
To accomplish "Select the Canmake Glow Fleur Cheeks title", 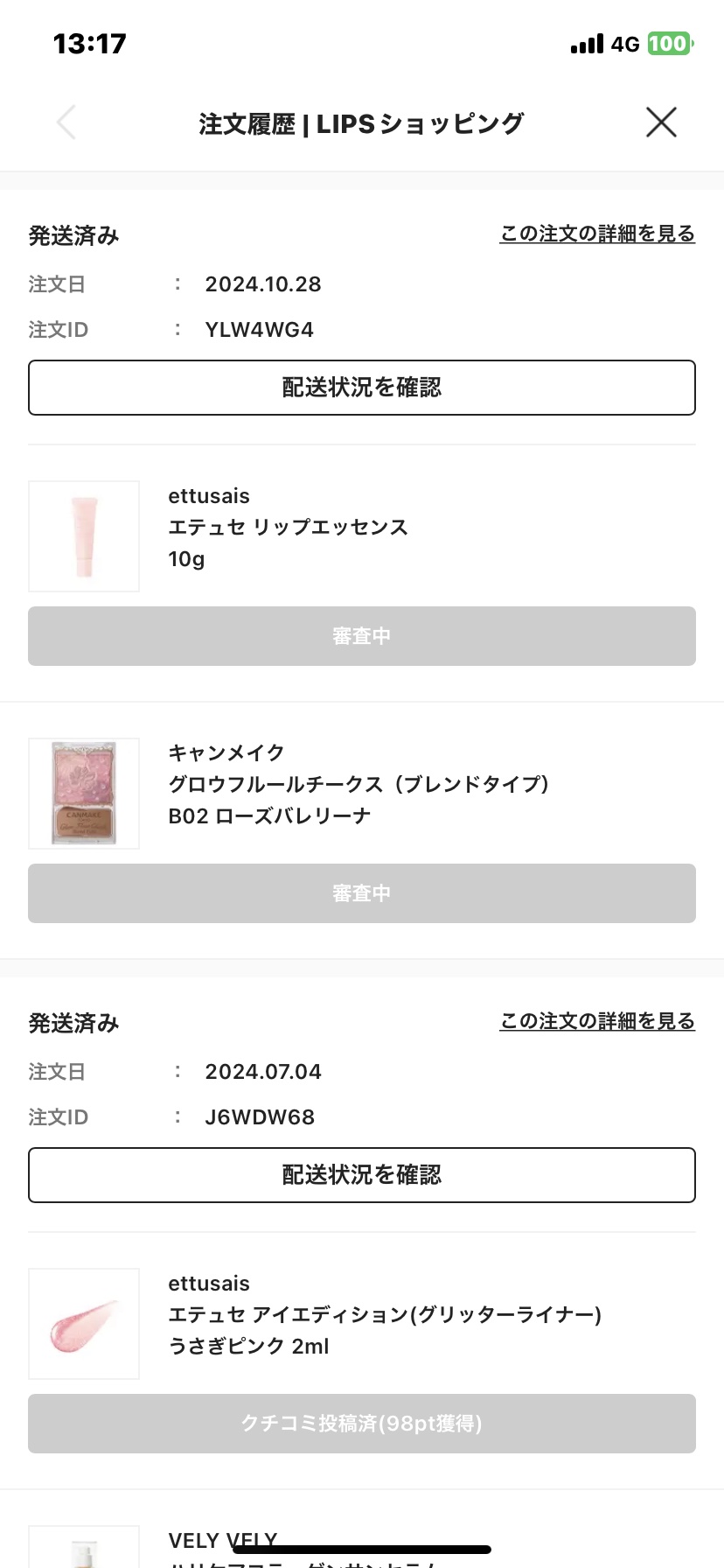I will pos(359,784).
